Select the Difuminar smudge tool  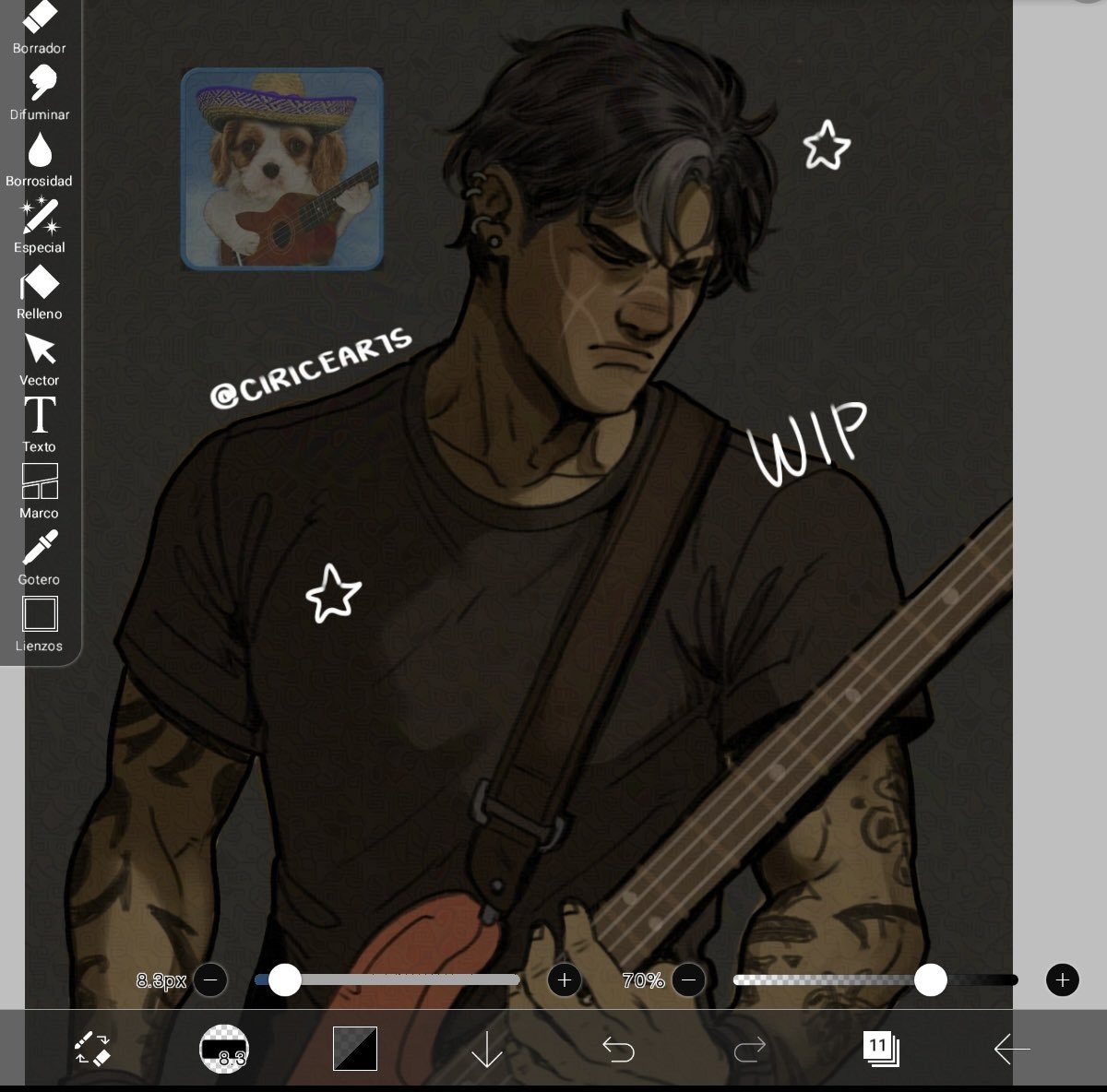click(x=39, y=92)
